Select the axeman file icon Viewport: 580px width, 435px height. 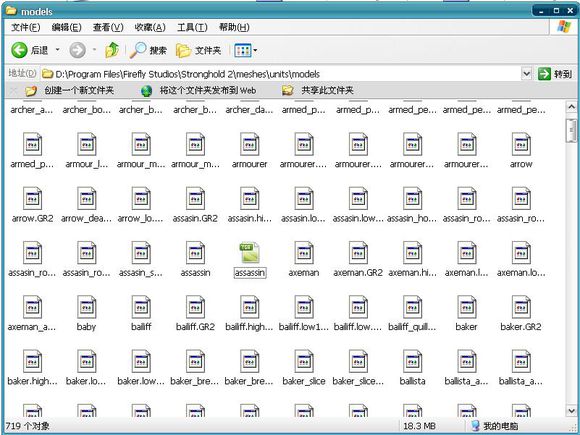pyautogui.click(x=304, y=253)
